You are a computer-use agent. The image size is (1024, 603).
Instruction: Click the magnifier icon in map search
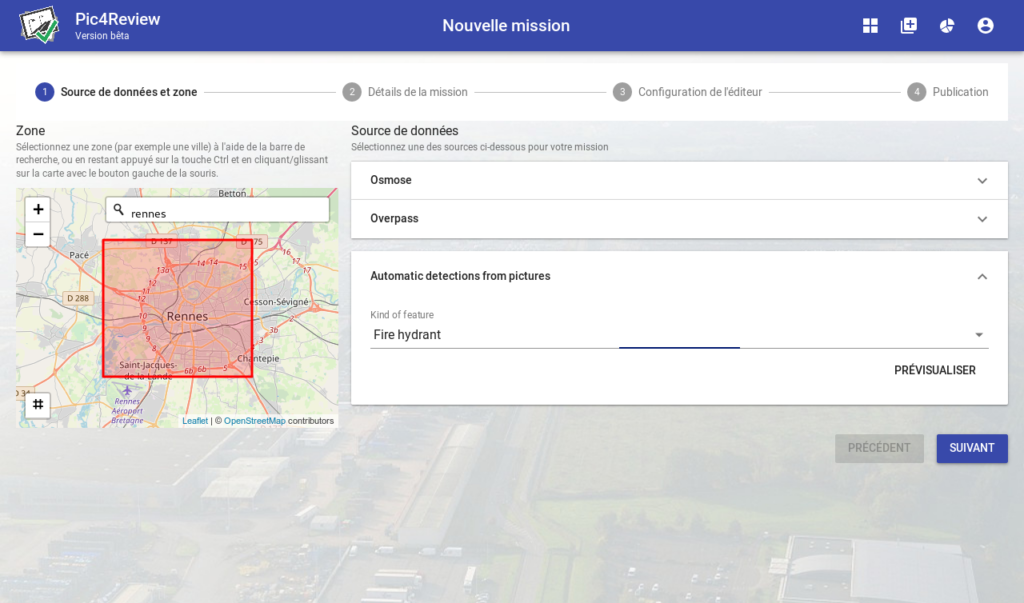pyautogui.click(x=119, y=210)
